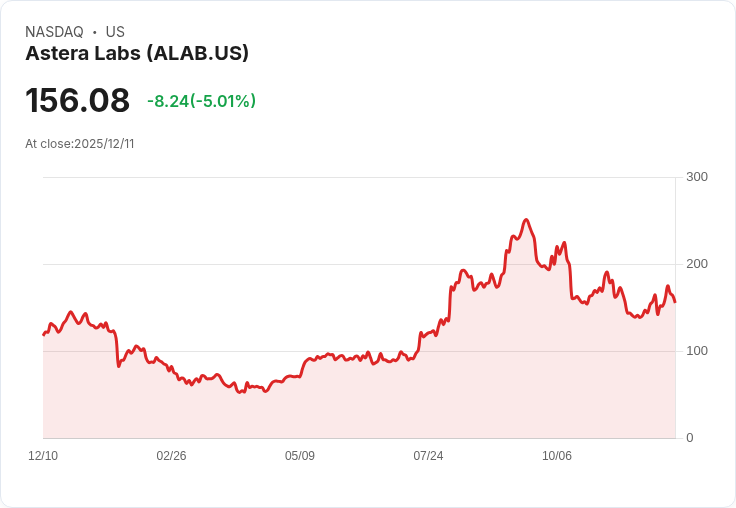
Task: Click the separator dot between NASDAQ and US
Action: coord(94,32)
